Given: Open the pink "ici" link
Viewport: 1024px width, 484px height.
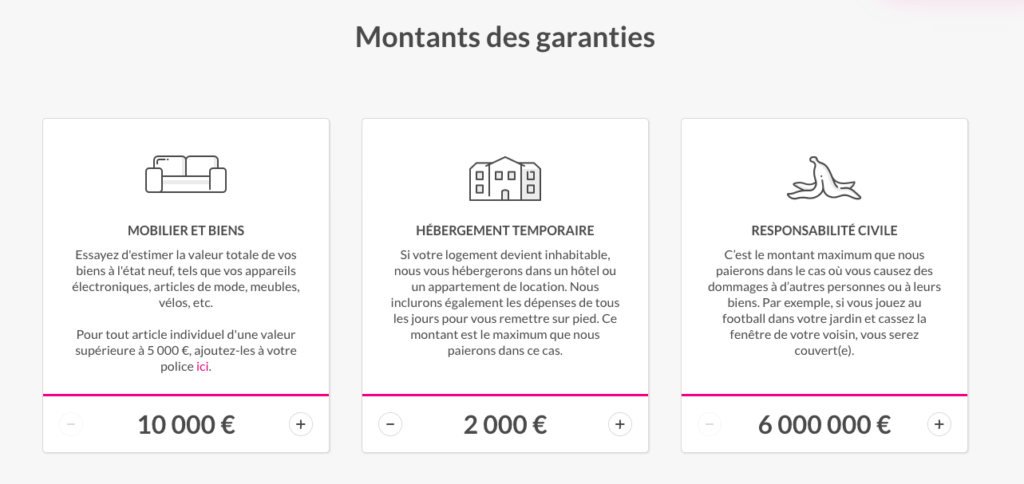Looking at the screenshot, I should pos(202,367).
